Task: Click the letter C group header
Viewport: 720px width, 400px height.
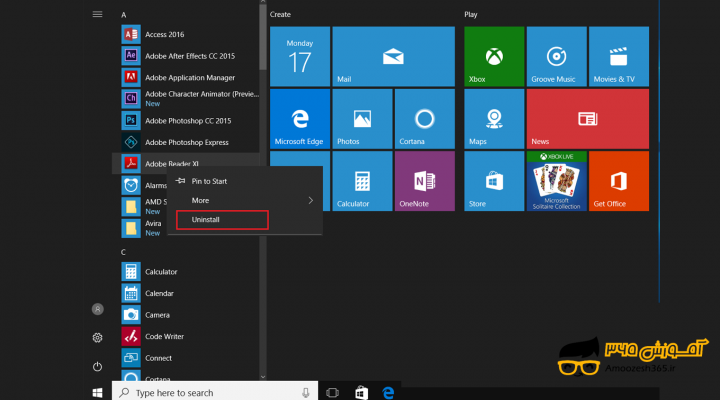Action: pyautogui.click(x=123, y=252)
